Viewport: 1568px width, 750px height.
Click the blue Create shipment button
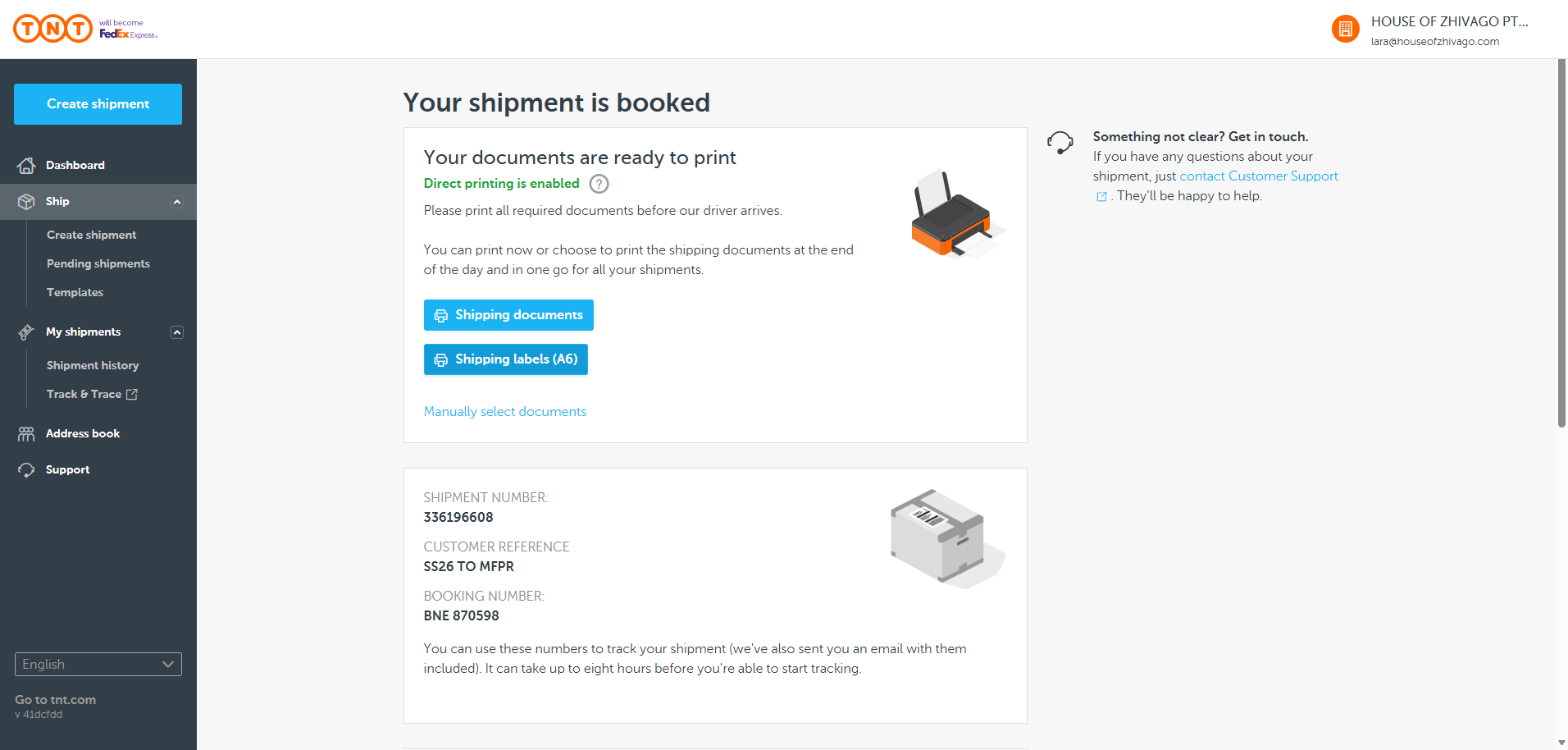click(x=98, y=104)
